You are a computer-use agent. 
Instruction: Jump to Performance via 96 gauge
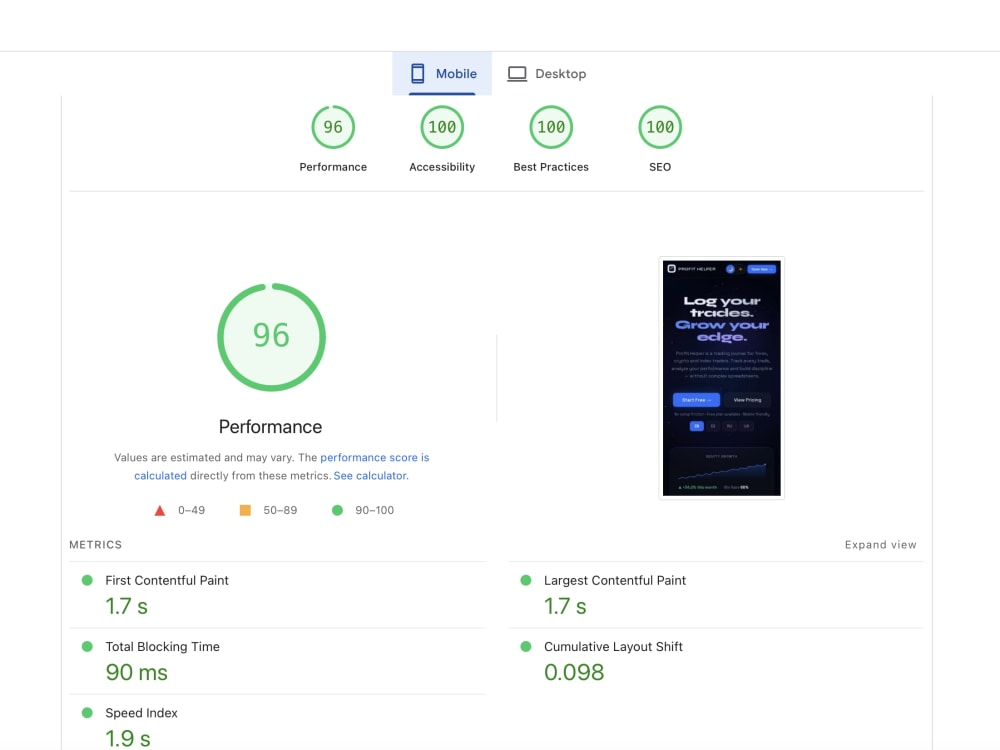[333, 127]
